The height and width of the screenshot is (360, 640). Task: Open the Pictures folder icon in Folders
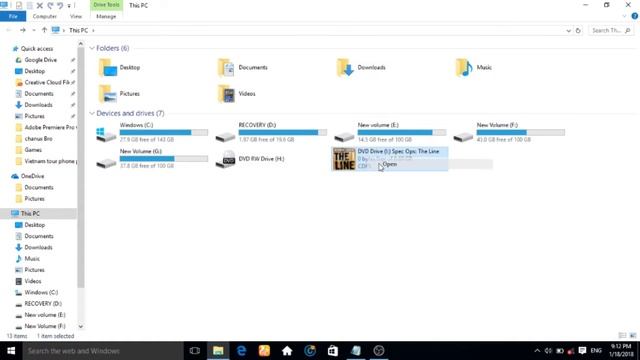point(108,94)
